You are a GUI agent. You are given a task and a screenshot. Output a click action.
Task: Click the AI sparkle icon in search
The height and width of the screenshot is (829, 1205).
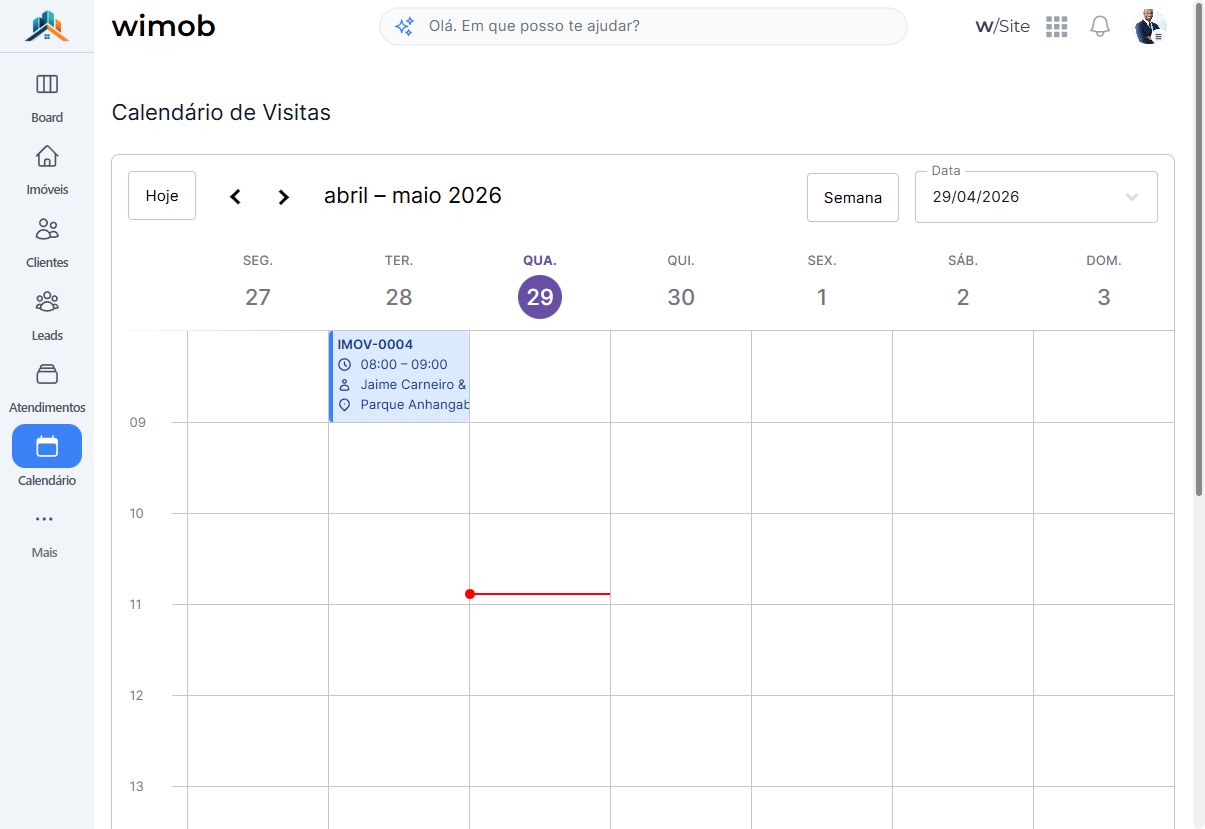pos(405,27)
